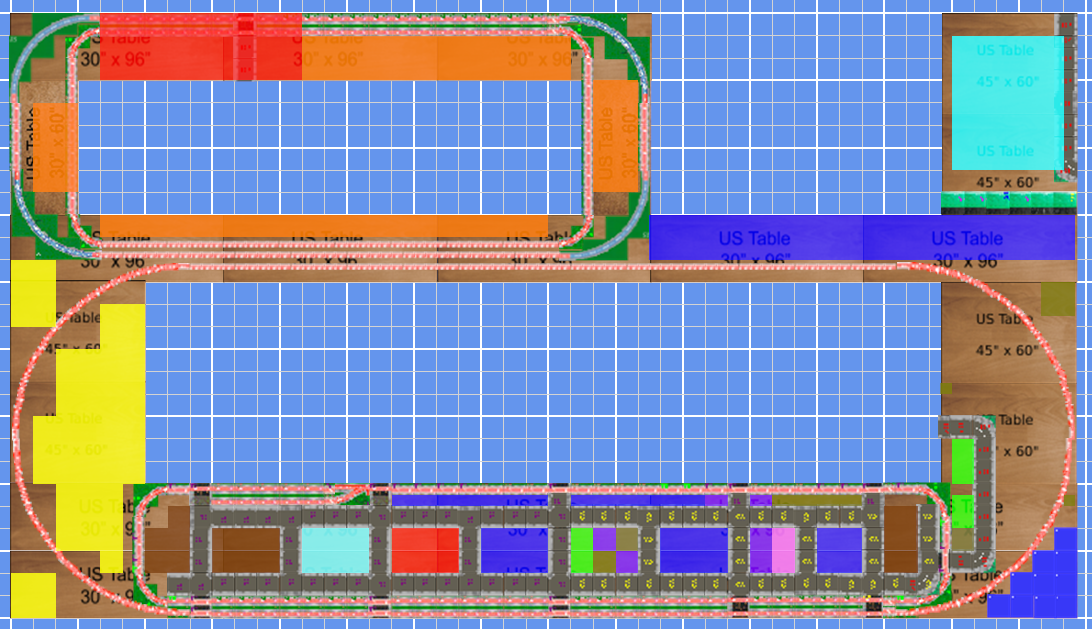This screenshot has width=1092, height=629.
Task: Select the green block inside the small right road loop
Action: point(962,461)
